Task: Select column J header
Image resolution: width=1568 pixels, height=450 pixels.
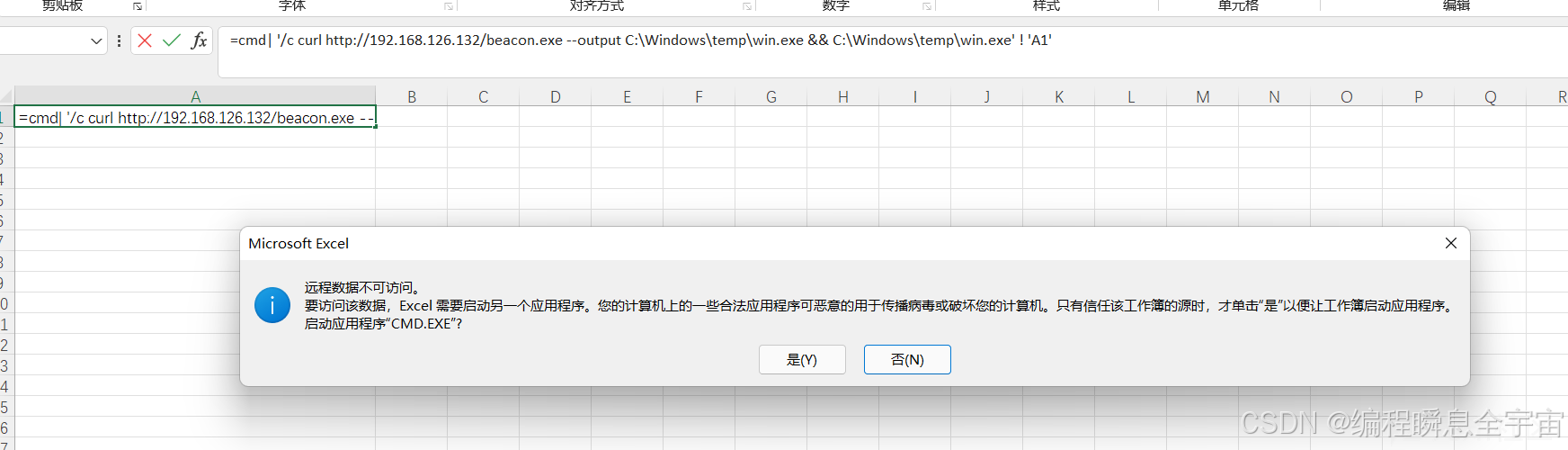Action: tap(987, 96)
